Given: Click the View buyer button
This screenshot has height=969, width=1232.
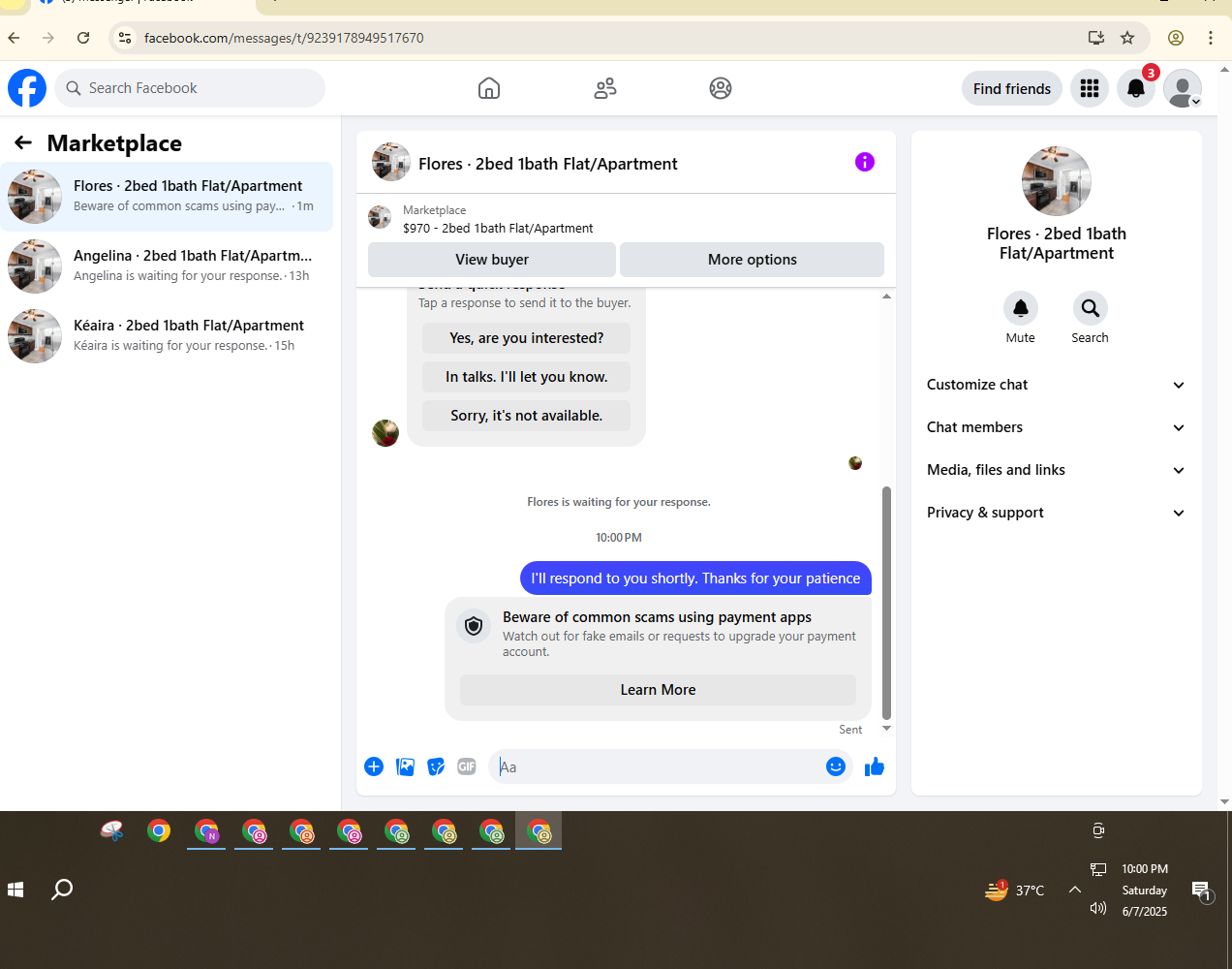Looking at the screenshot, I should point(492,260).
